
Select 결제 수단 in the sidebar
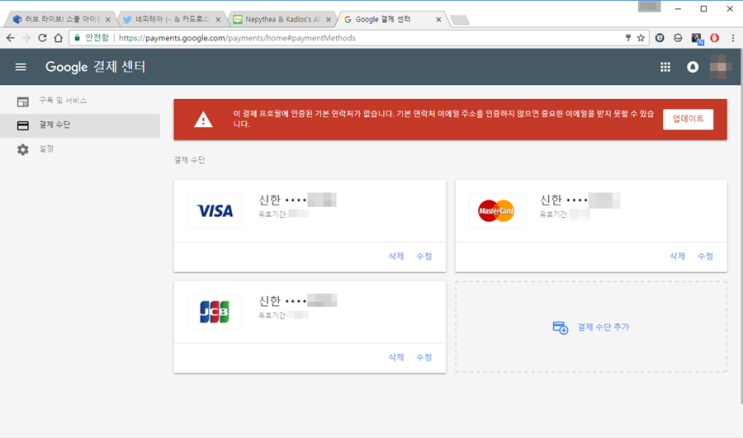click(x=80, y=125)
